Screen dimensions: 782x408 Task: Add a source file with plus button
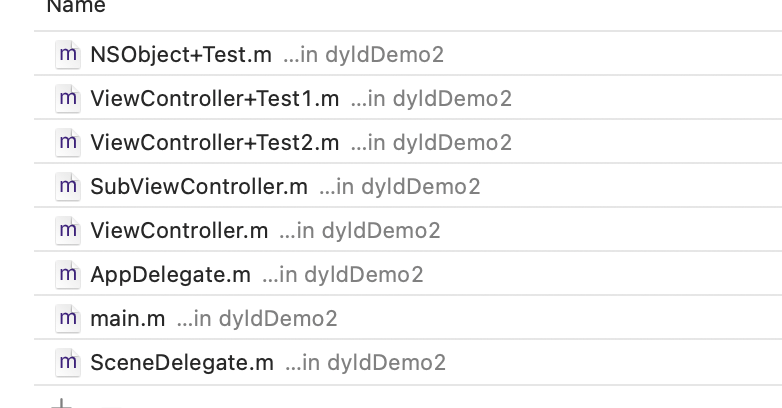tap(62, 404)
